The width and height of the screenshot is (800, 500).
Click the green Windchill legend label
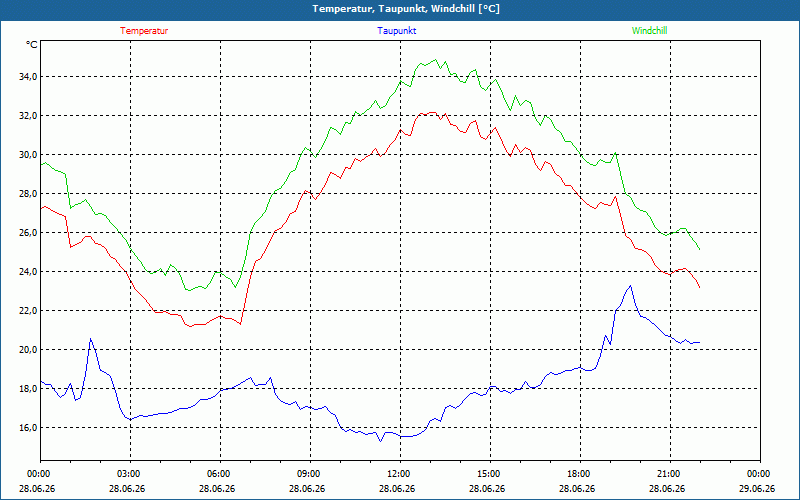click(x=649, y=31)
